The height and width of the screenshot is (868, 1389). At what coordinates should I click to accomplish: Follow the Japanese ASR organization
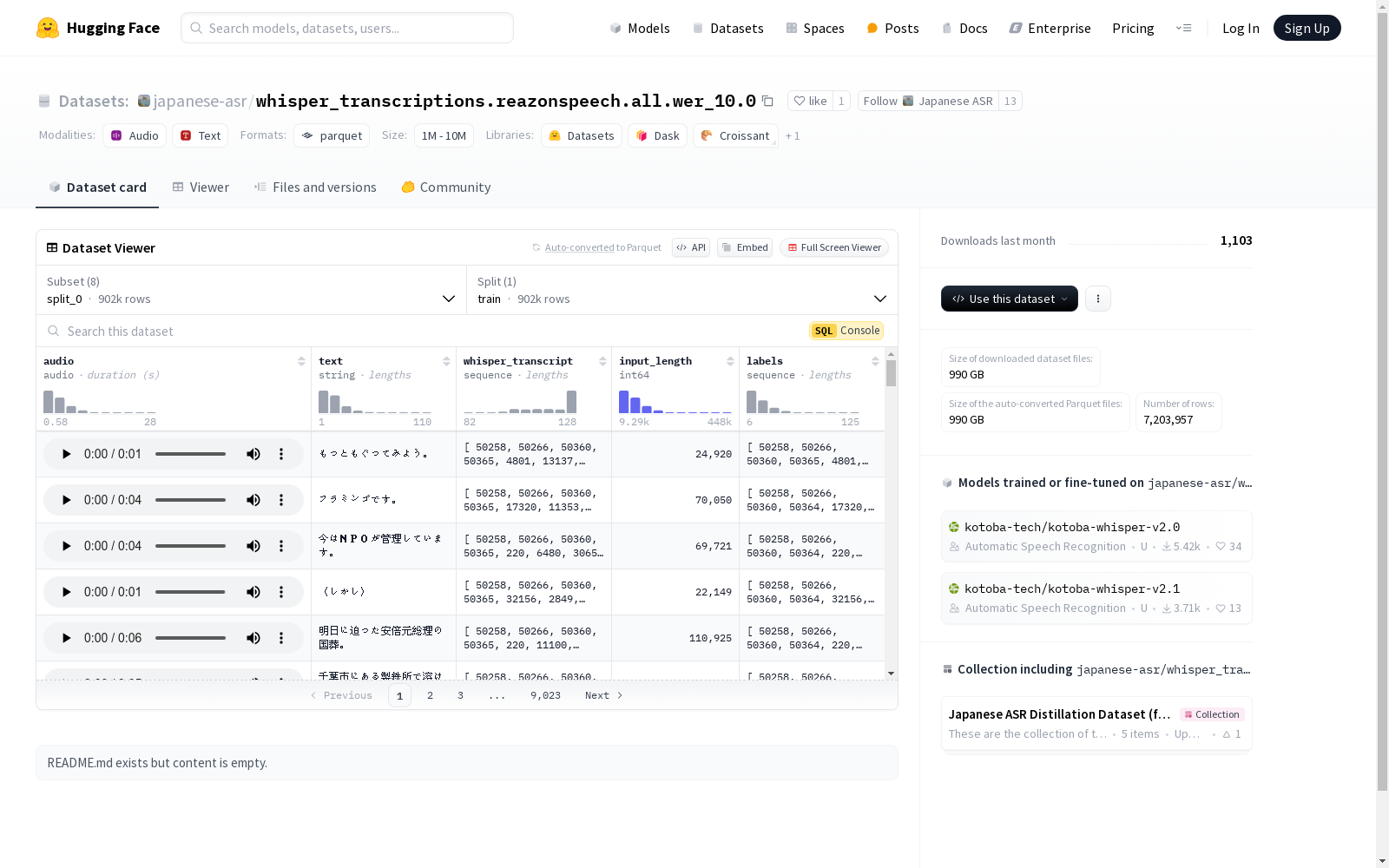point(928,101)
